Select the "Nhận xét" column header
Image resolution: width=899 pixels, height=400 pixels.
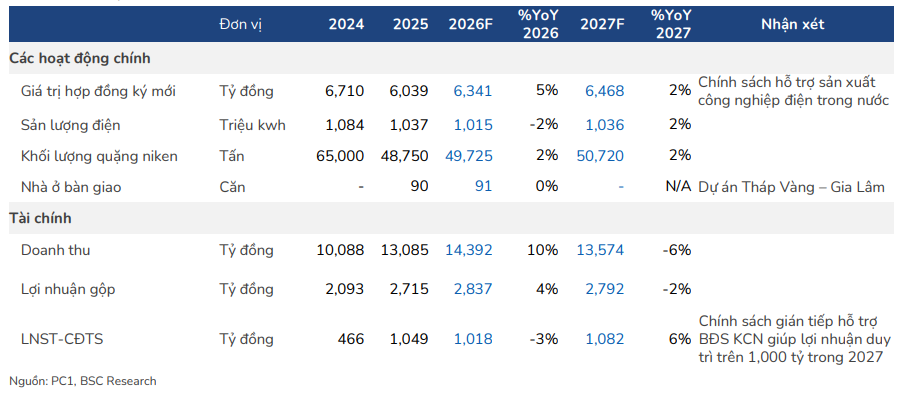[792, 24]
